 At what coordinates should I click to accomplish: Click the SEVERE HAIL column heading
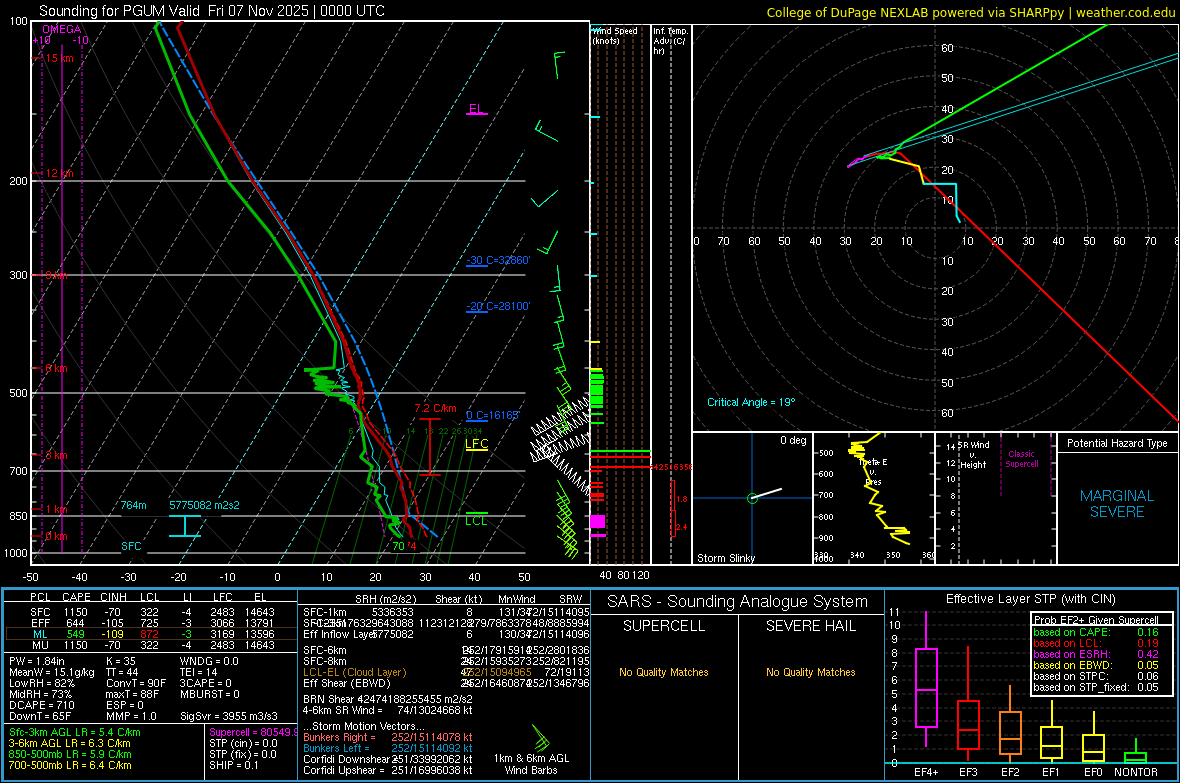coord(810,626)
